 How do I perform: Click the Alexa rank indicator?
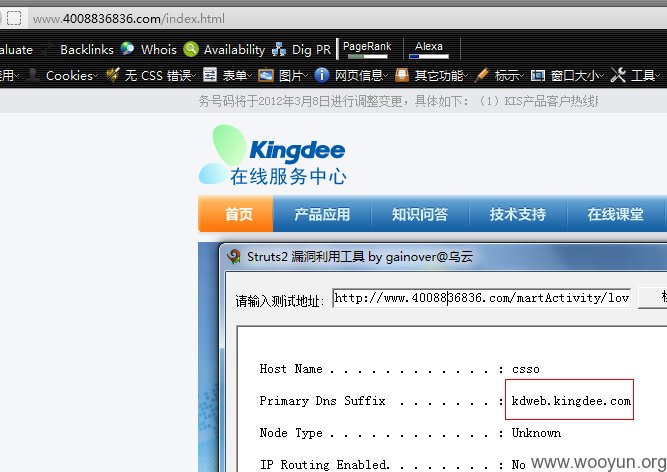click(x=429, y=49)
